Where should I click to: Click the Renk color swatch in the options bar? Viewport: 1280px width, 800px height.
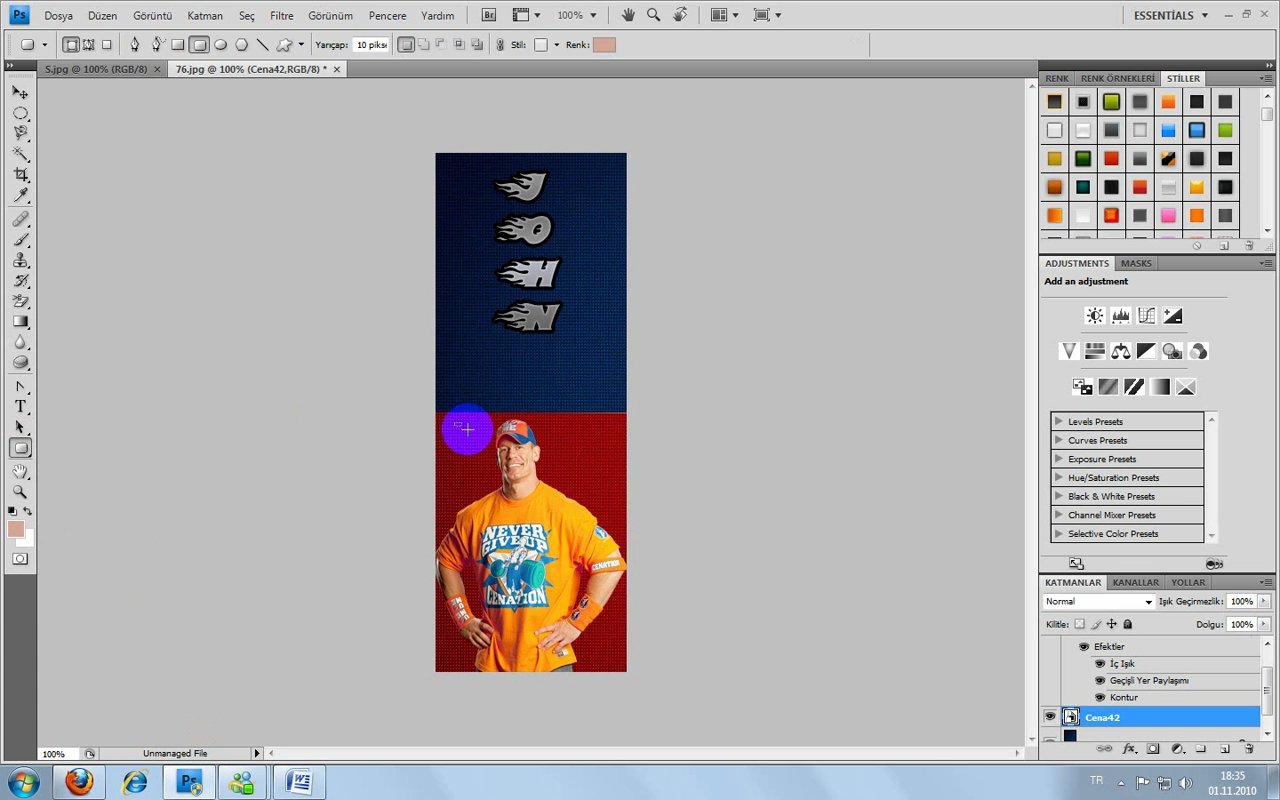point(604,45)
